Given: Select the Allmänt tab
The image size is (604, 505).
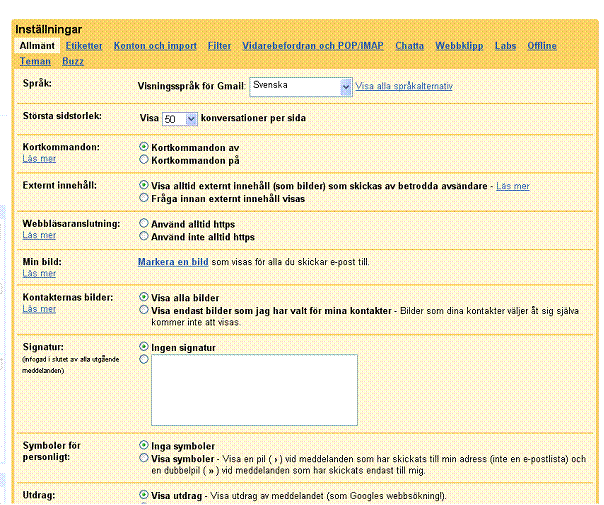Looking at the screenshot, I should tap(37, 46).
